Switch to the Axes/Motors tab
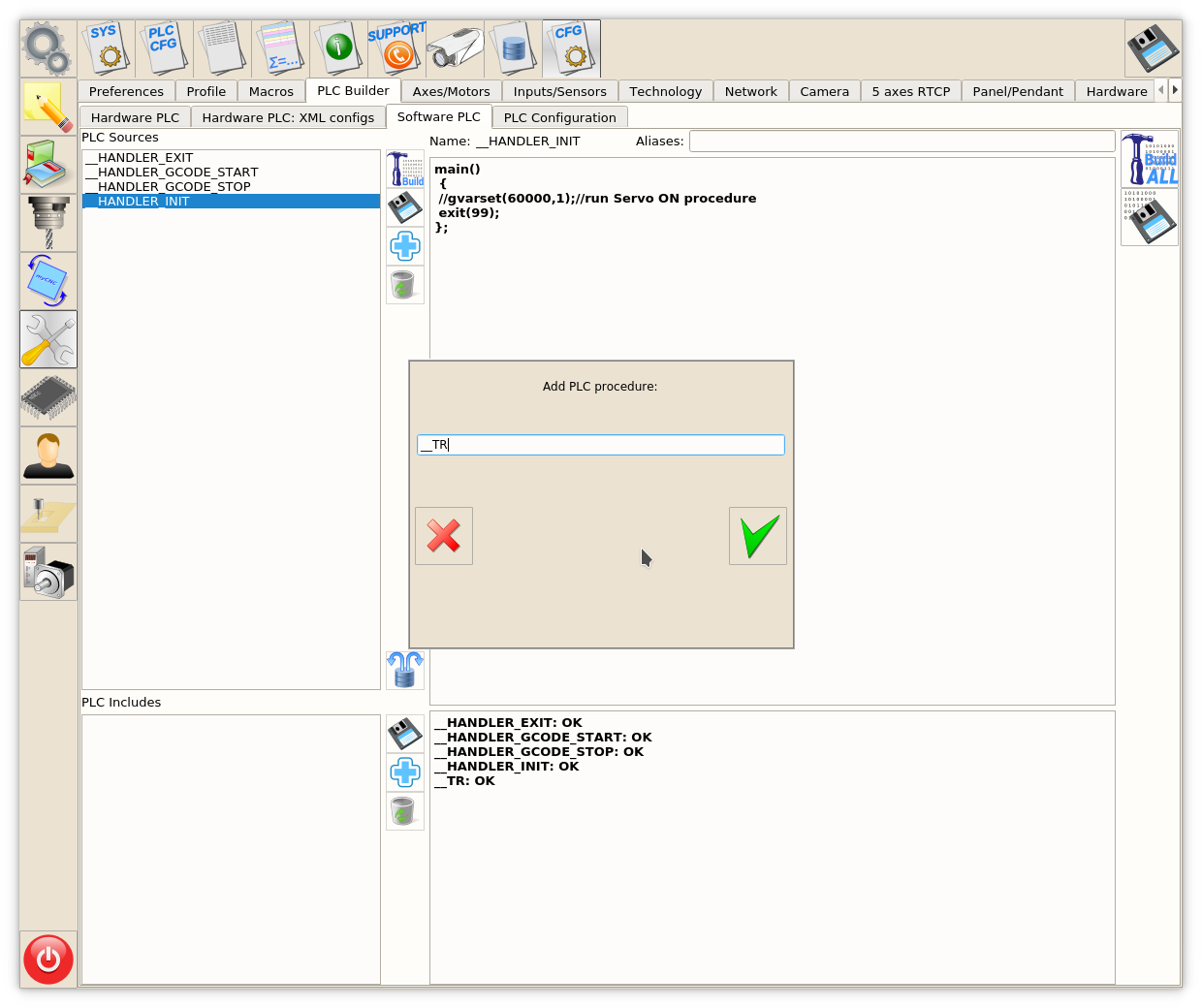 451,91
